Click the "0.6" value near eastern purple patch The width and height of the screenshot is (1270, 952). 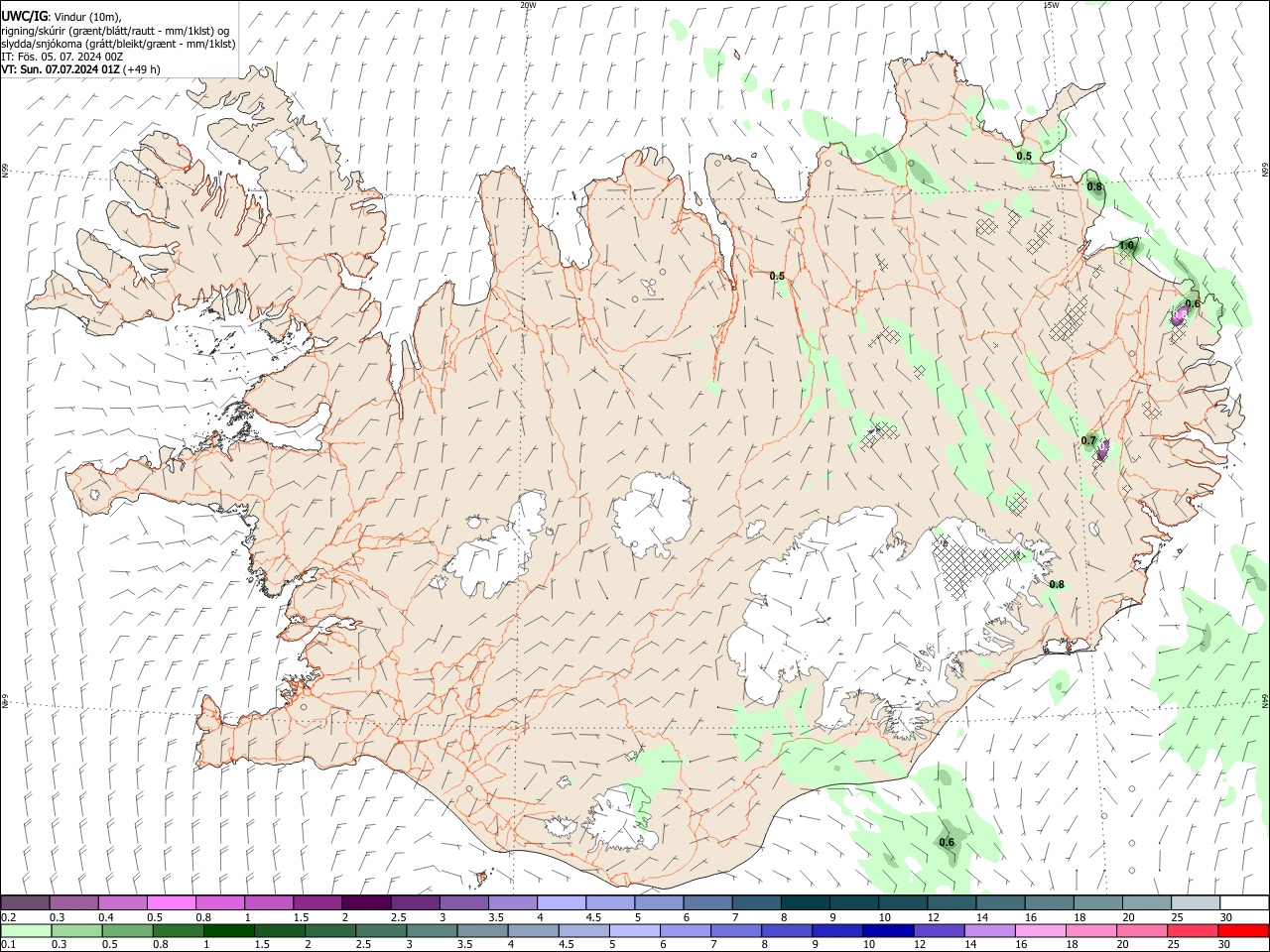point(1193,303)
